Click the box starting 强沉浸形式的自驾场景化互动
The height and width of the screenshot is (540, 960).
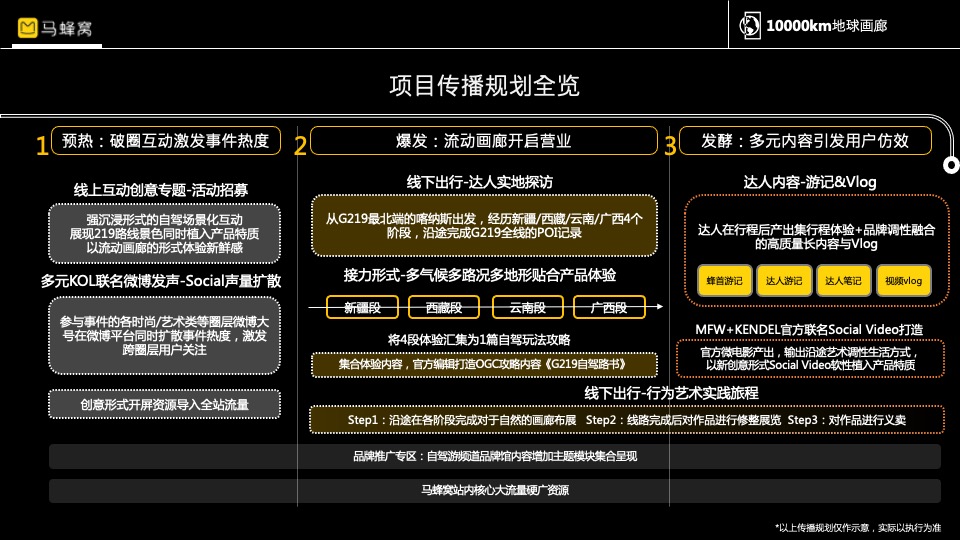164,233
